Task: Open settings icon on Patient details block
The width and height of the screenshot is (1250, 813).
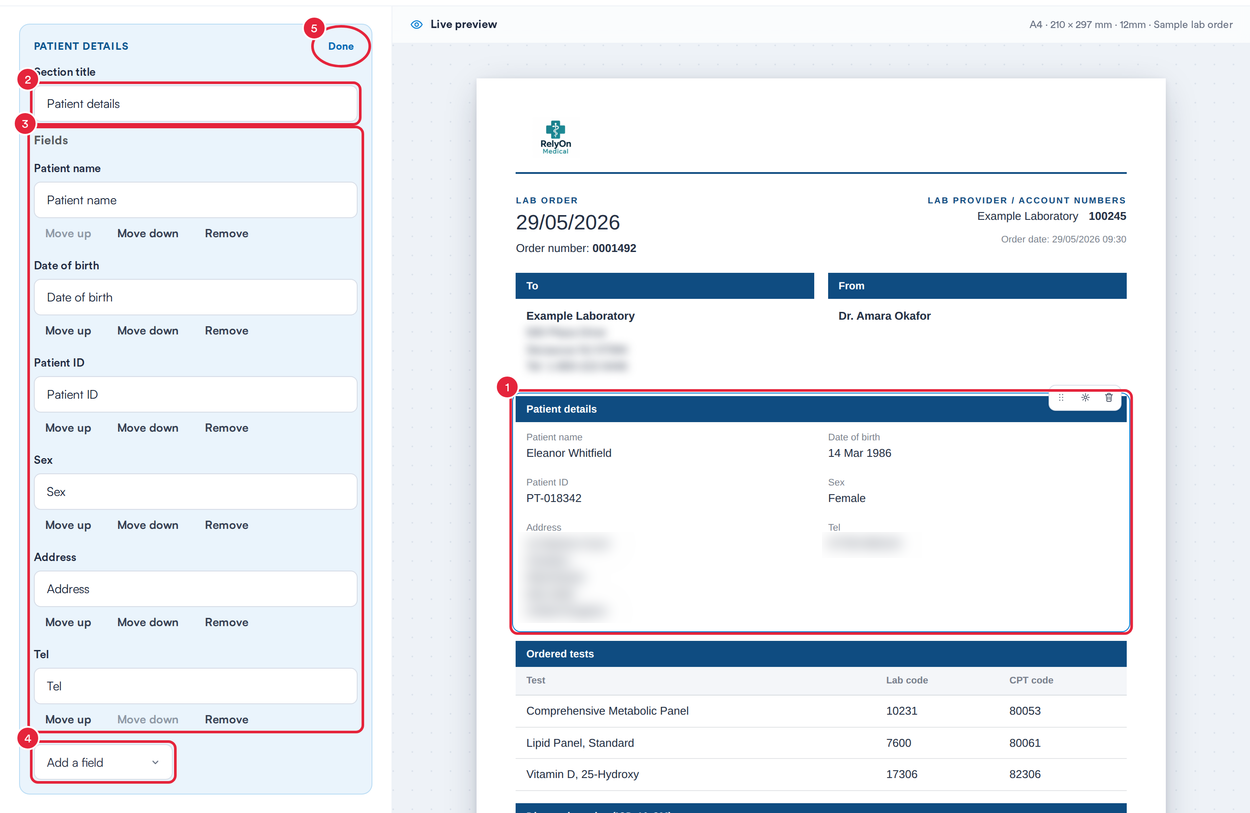Action: pyautogui.click(x=1085, y=398)
